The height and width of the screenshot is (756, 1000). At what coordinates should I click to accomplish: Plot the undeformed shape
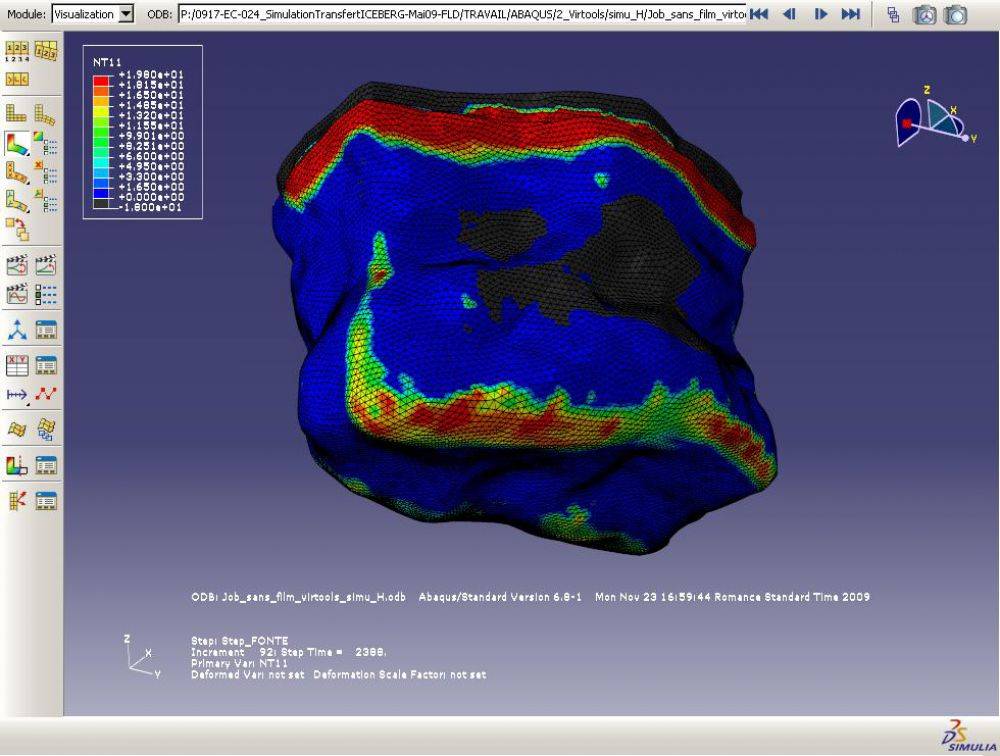17,114
